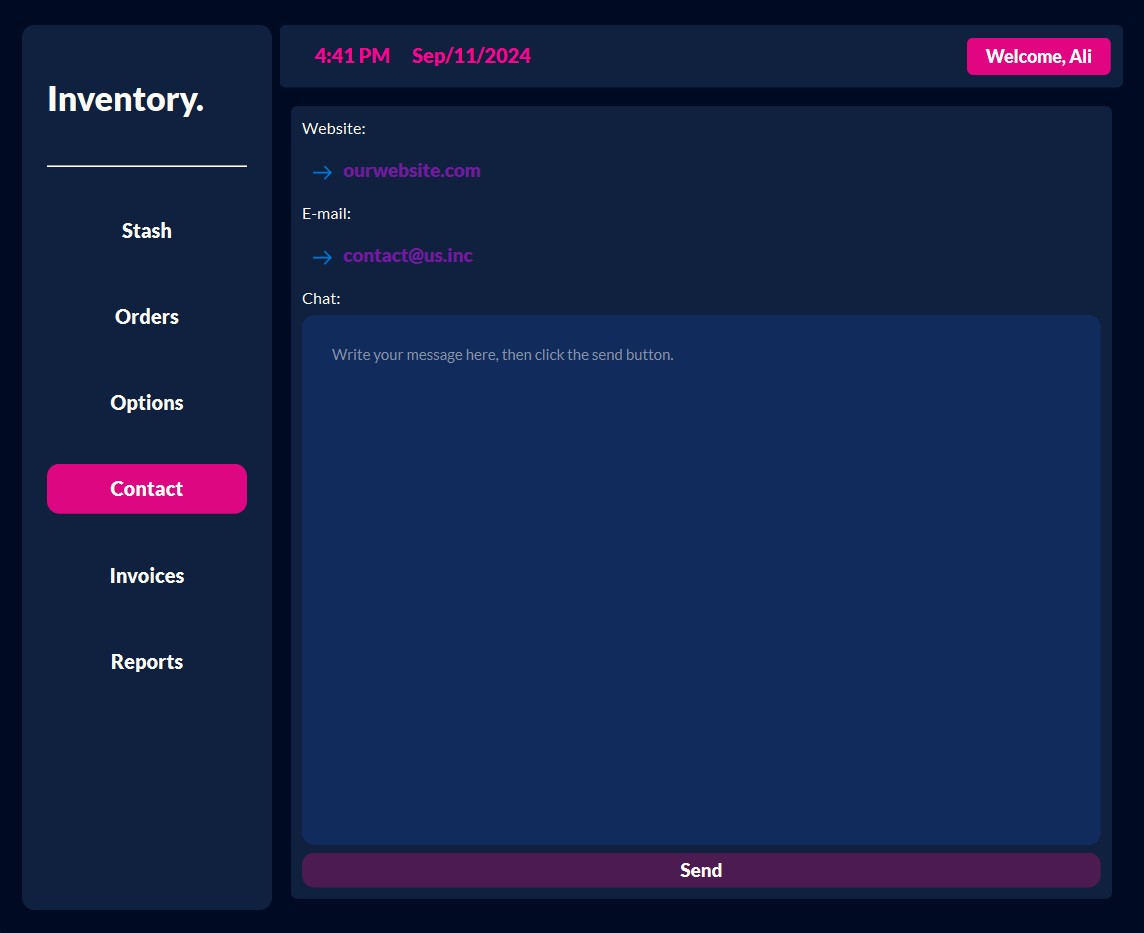Open the Reports section
The height and width of the screenshot is (933, 1144).
147,662
